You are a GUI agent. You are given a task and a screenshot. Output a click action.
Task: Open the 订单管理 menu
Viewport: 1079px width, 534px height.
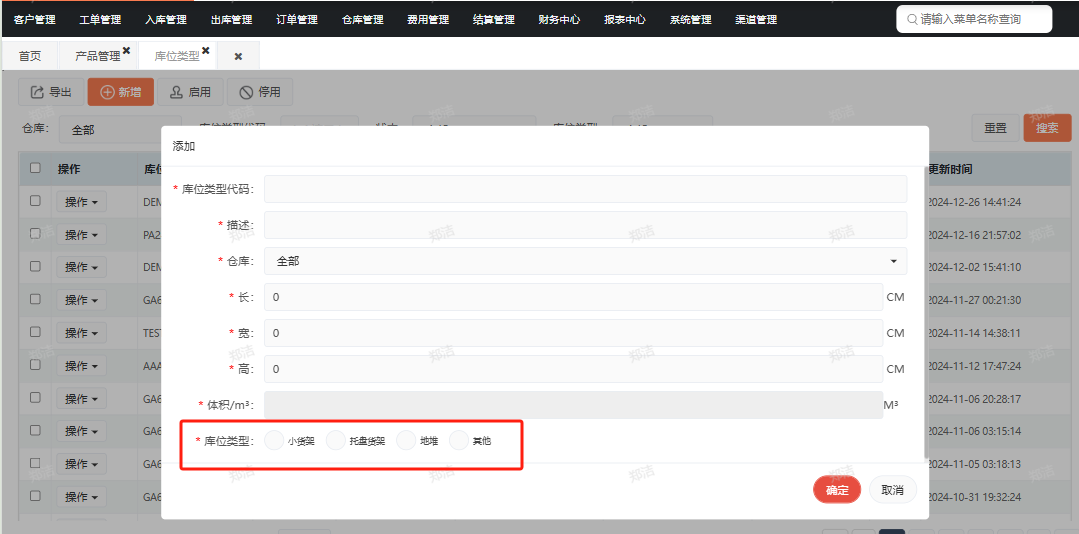pyautogui.click(x=297, y=20)
